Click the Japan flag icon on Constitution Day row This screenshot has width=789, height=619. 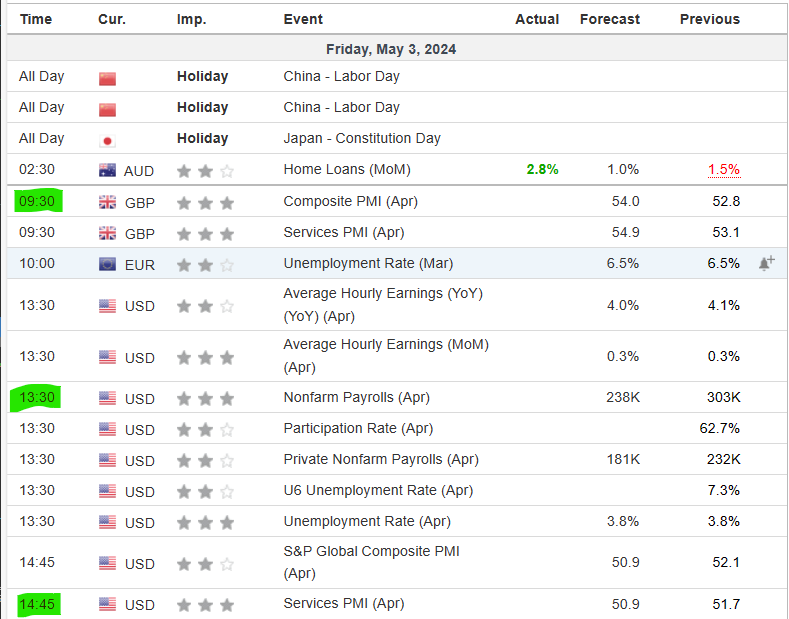click(107, 139)
